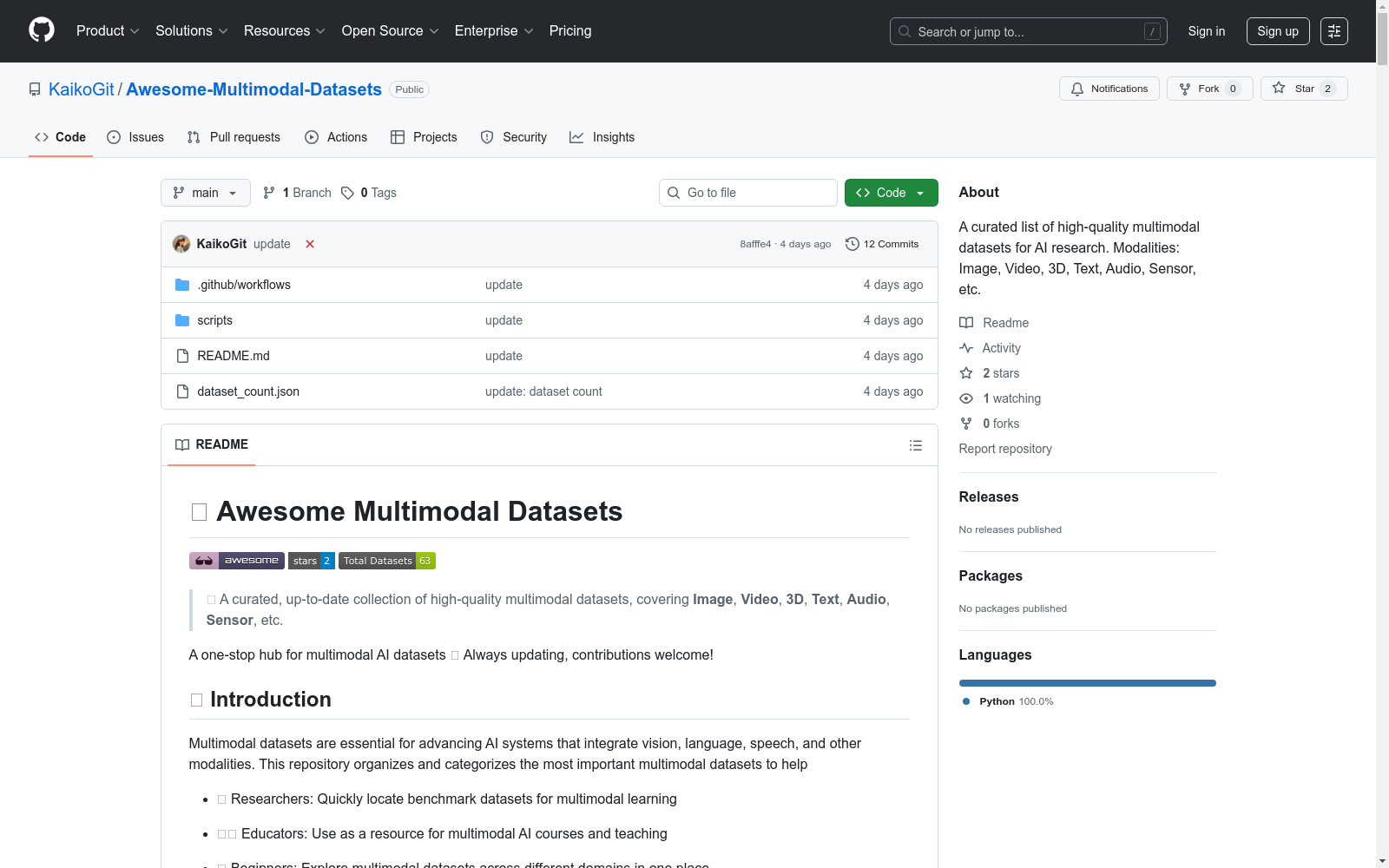Viewport: 1389px width, 868px height.
Task: Click 0 forks link
Action: coord(990,424)
